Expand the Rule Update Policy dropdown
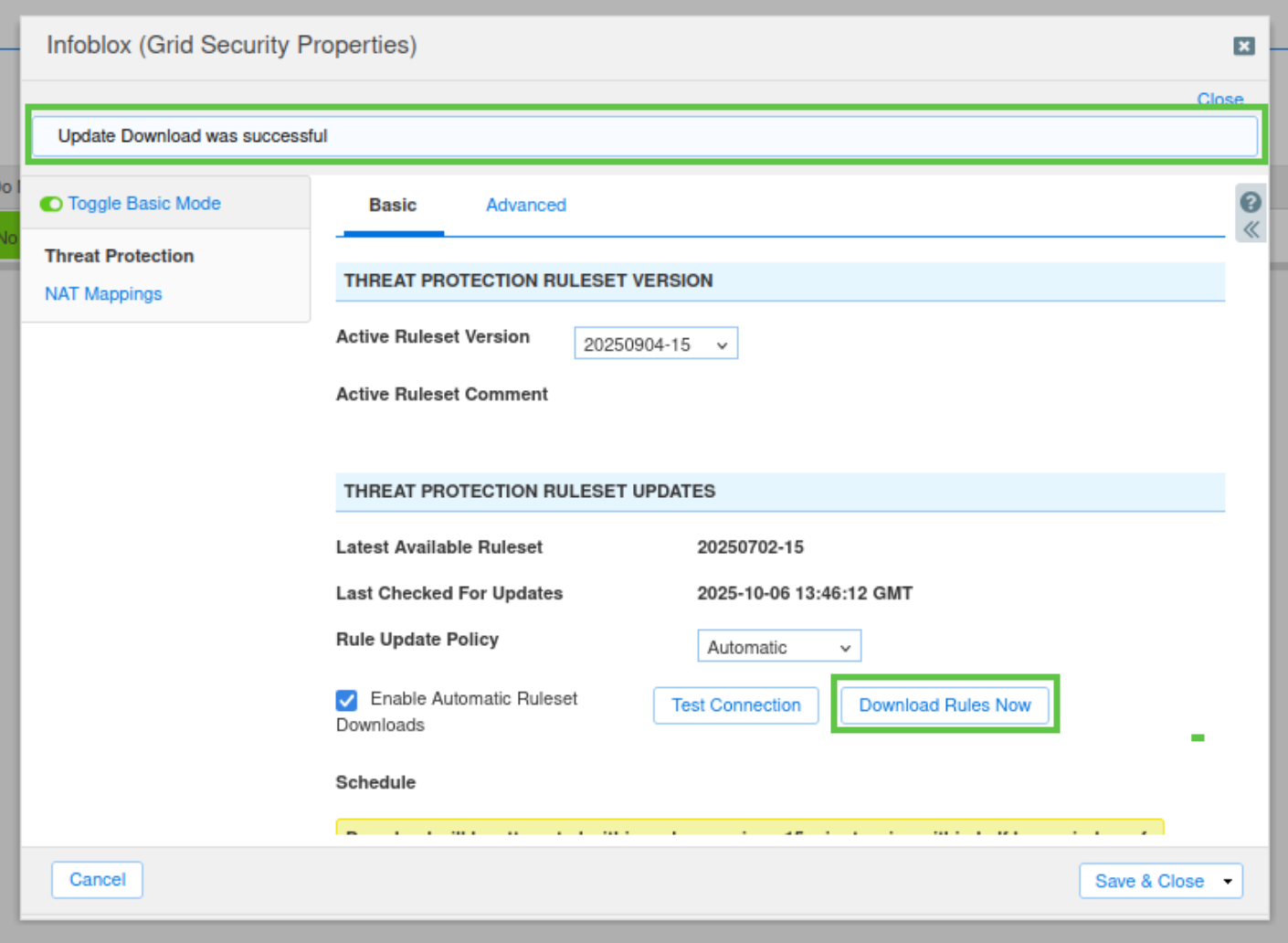Screen dimensions: 1288x943 (x=778, y=647)
